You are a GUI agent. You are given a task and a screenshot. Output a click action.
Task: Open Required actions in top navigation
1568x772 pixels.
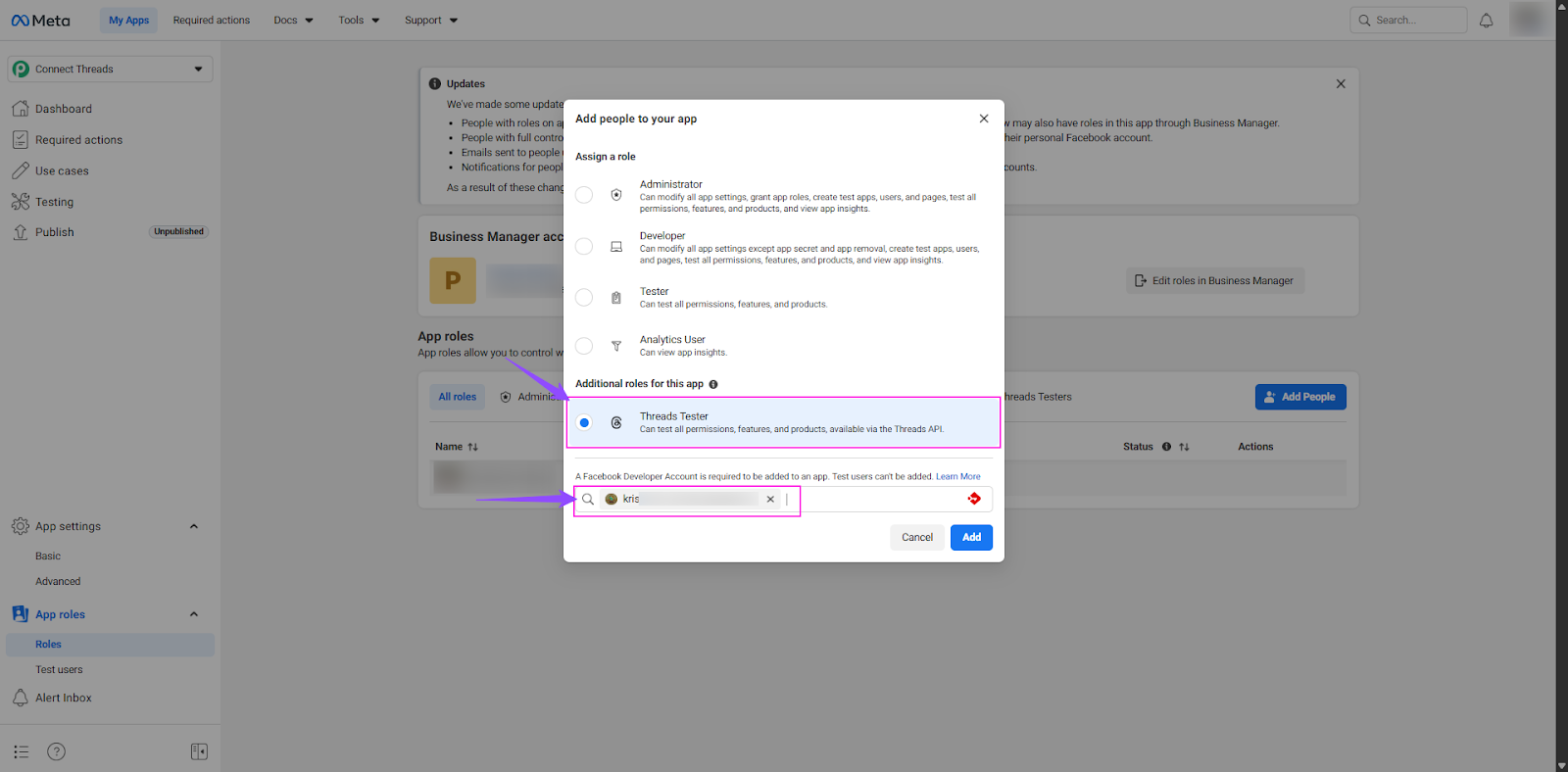click(211, 21)
